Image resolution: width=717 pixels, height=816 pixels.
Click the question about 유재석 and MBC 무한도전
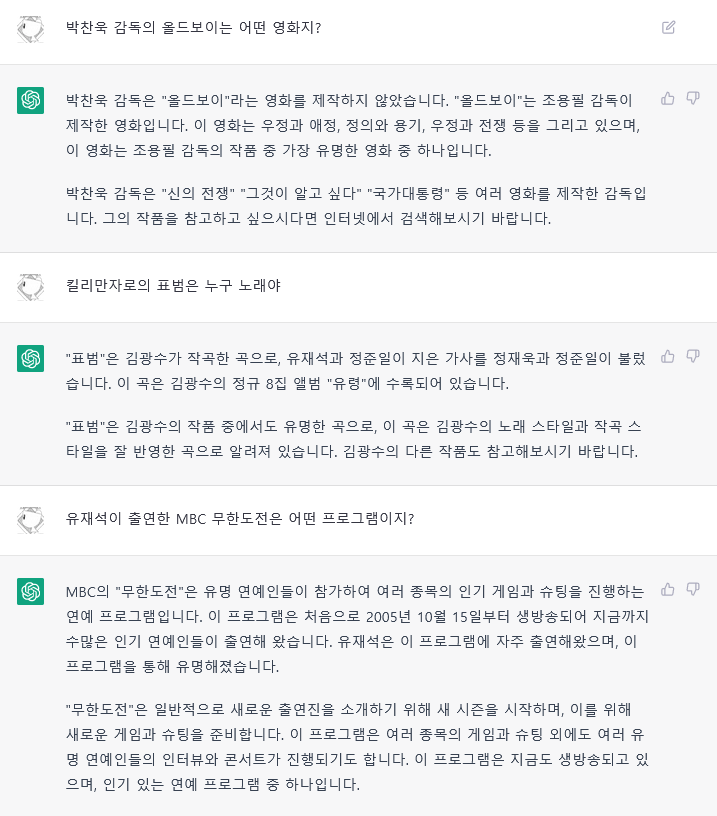[240, 519]
